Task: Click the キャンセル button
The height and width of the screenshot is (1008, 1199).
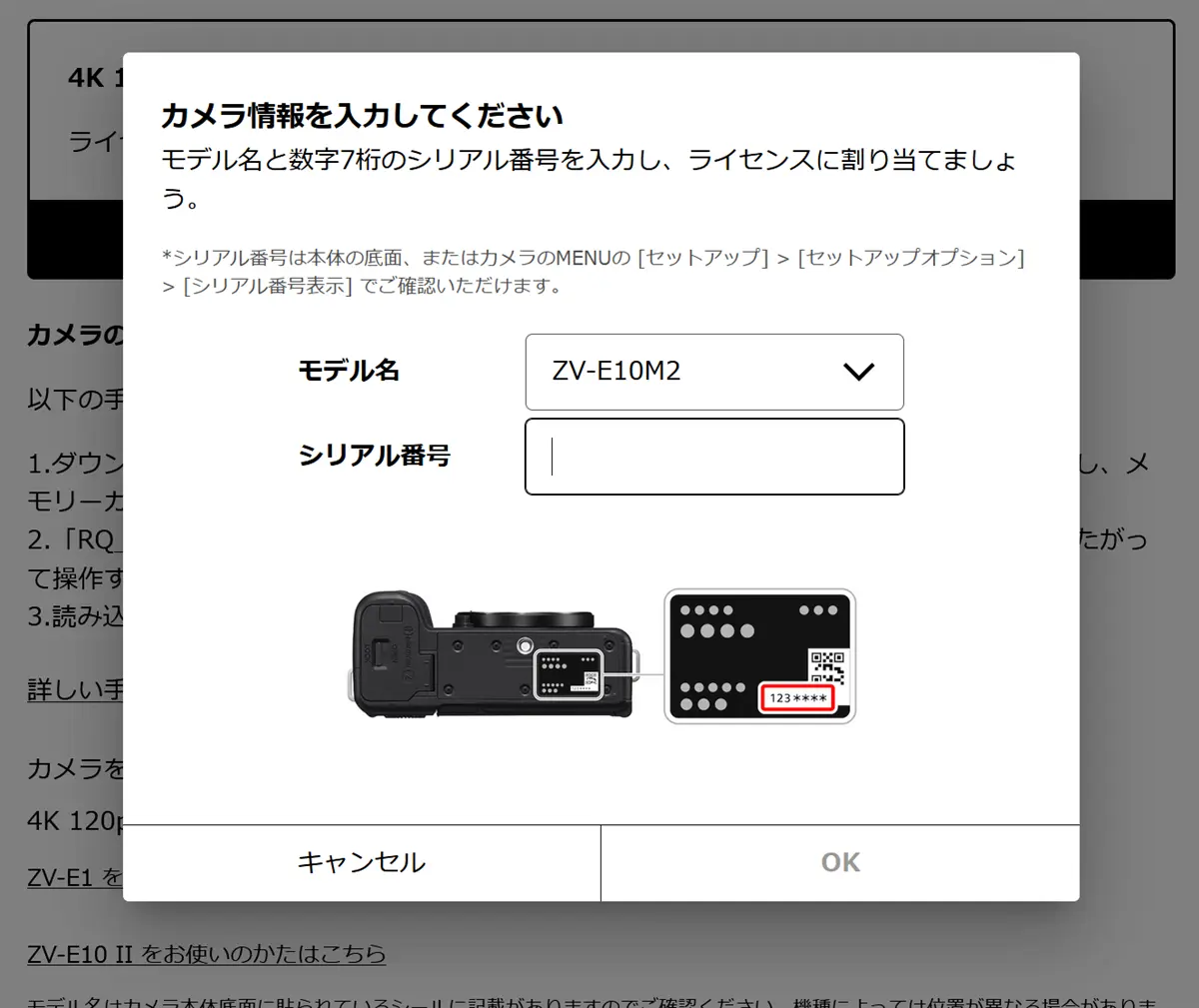Action: point(362,863)
